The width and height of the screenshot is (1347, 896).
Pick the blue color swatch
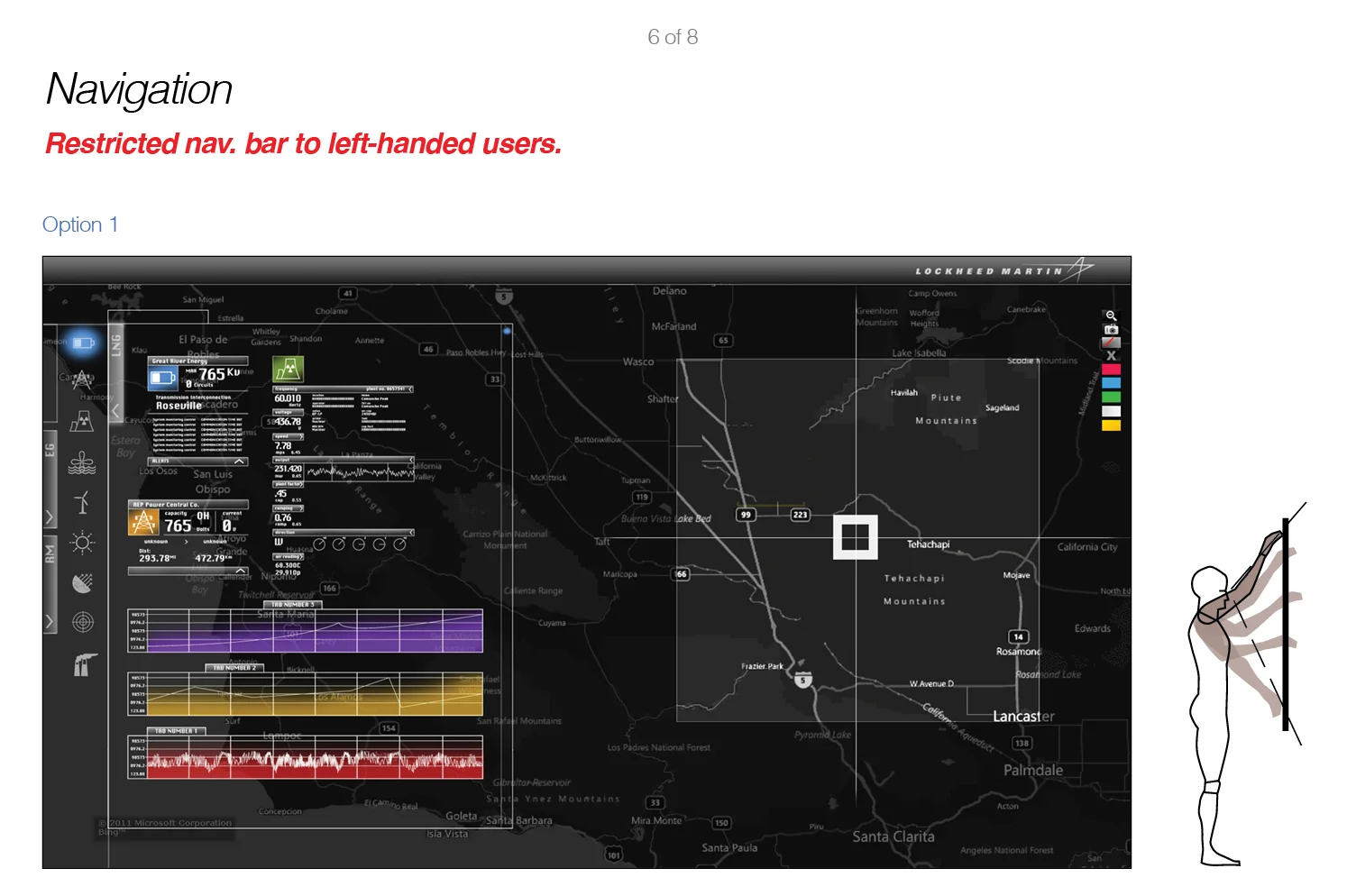click(1111, 383)
